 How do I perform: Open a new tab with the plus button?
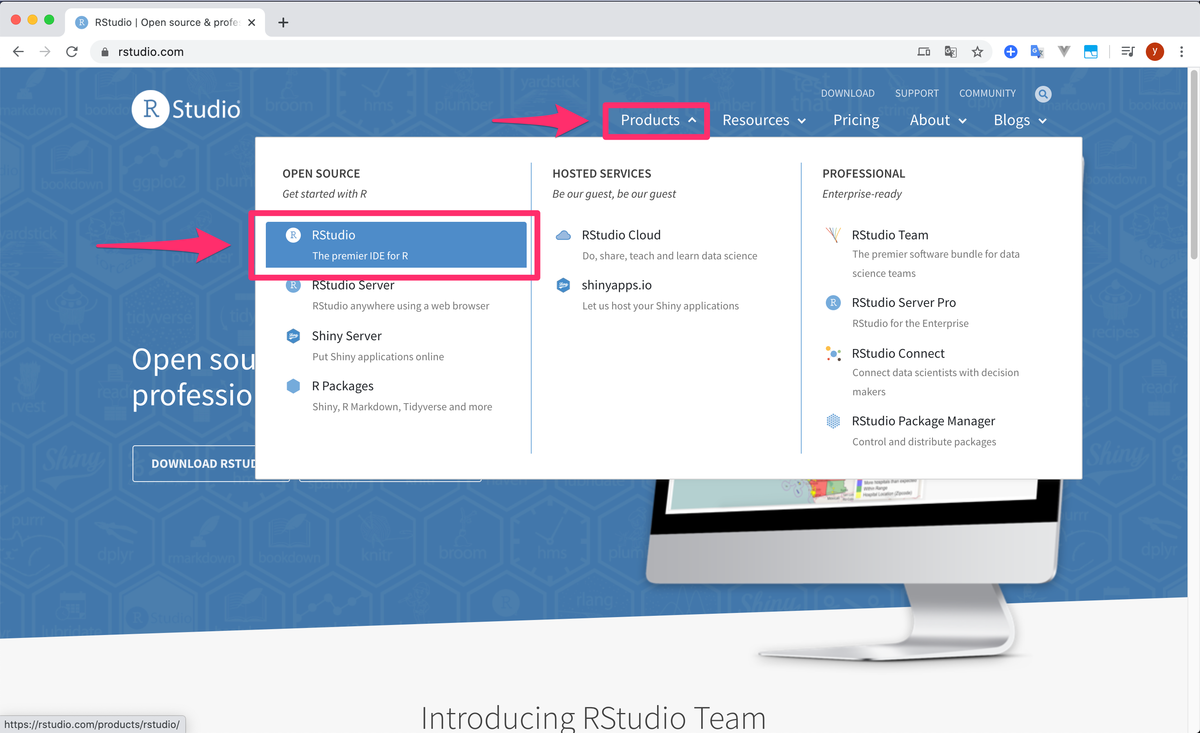tap(283, 22)
